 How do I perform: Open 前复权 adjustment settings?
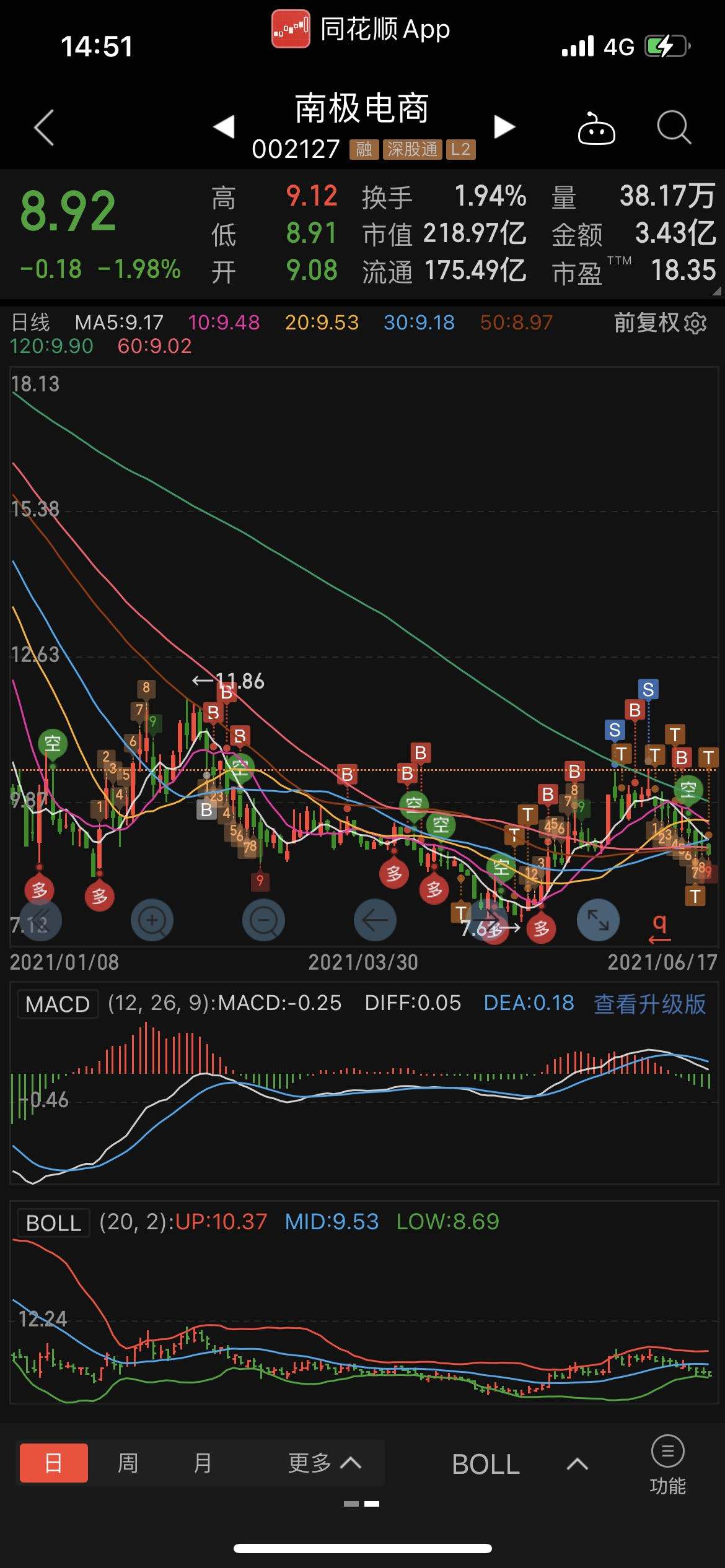point(660,323)
